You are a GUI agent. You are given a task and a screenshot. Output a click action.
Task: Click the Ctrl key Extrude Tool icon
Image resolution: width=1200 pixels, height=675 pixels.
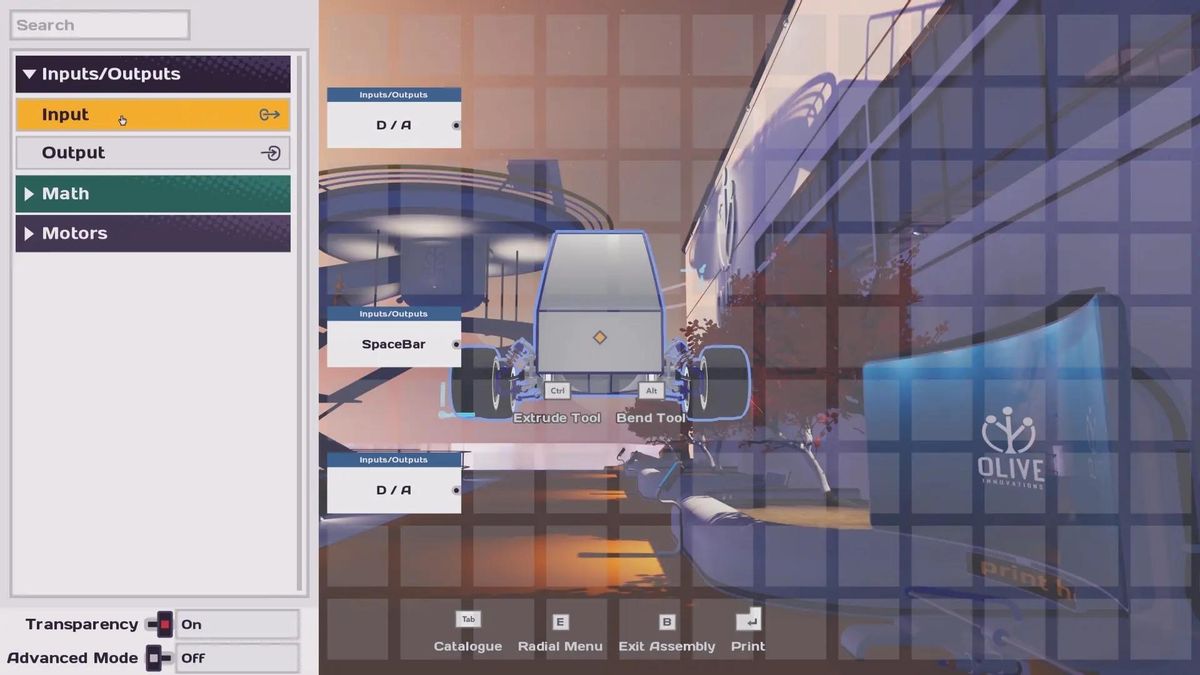tap(557, 391)
